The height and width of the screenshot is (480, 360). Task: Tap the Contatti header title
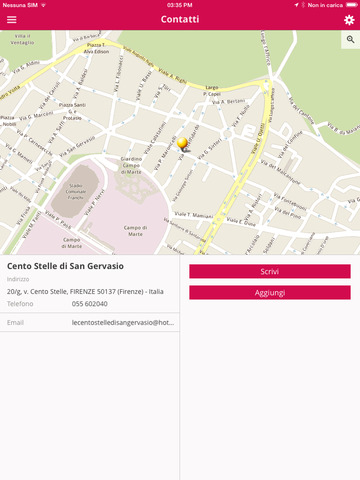click(180, 19)
